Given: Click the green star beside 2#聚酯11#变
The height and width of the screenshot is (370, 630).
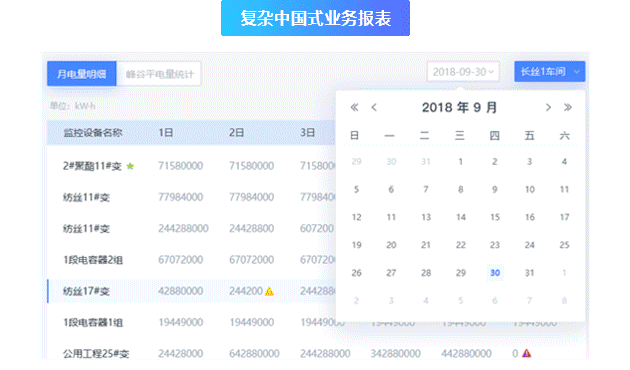Looking at the screenshot, I should pos(130,166).
